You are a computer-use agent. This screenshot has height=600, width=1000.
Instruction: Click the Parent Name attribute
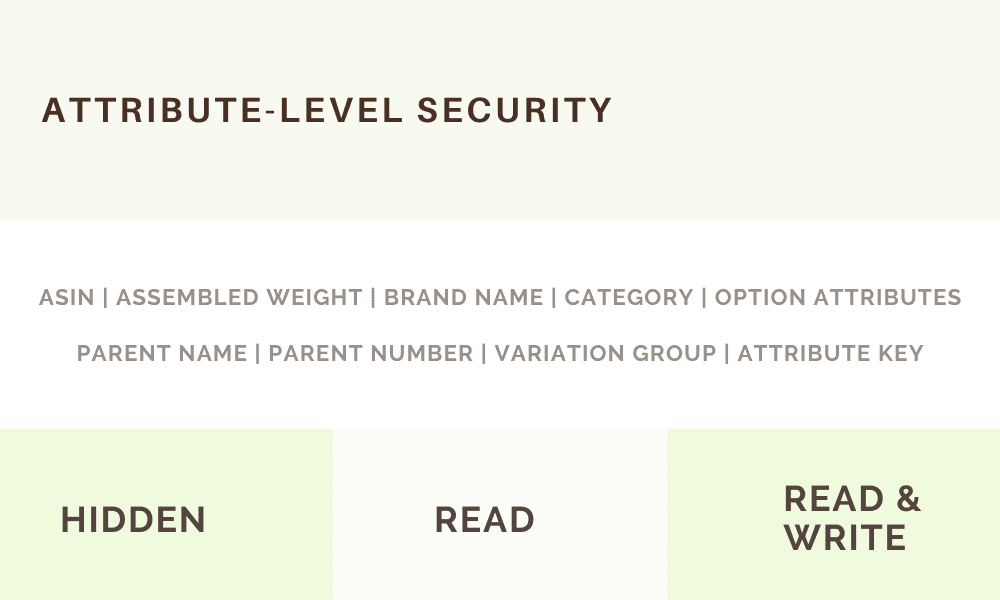point(162,353)
